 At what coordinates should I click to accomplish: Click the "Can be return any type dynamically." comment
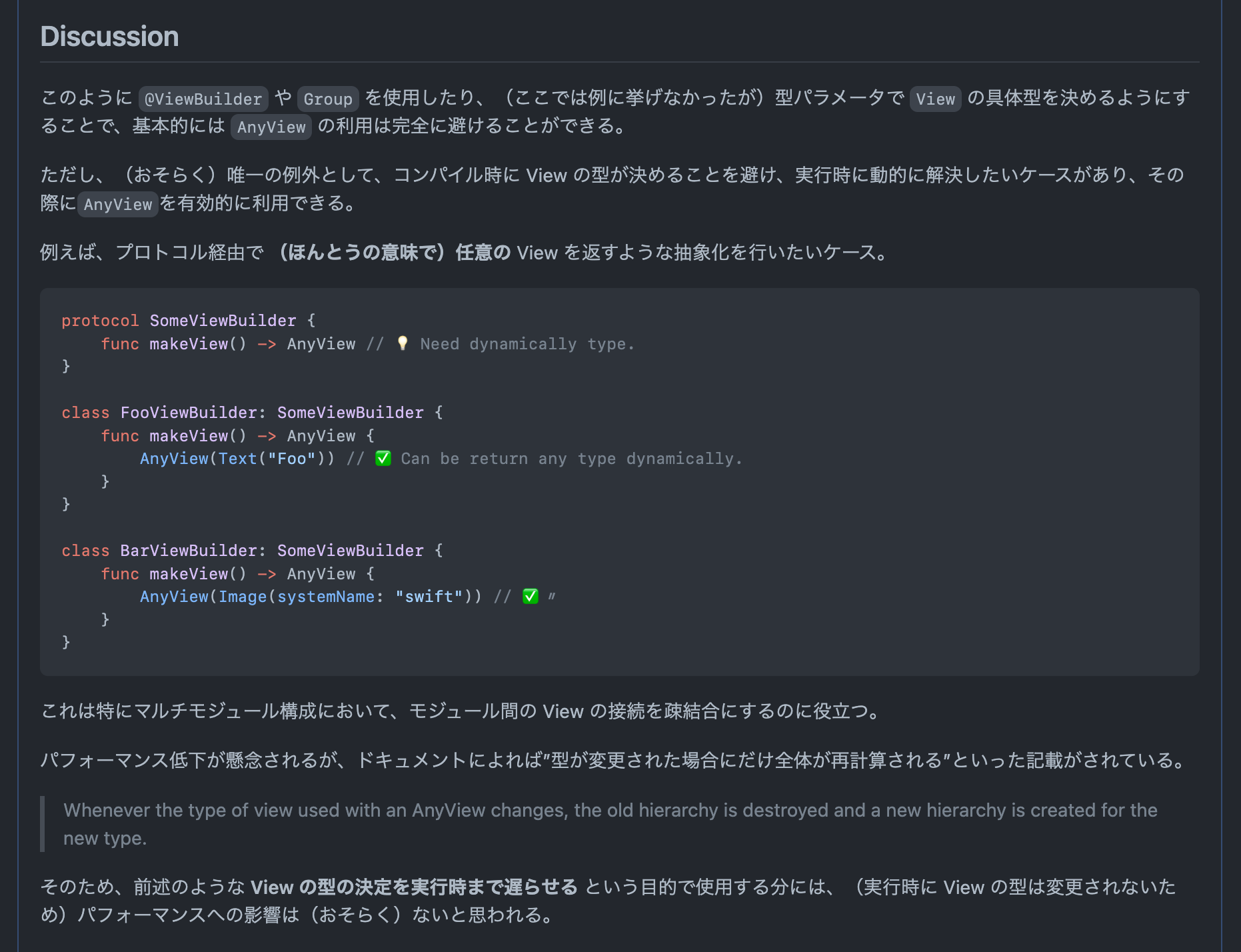571,459
